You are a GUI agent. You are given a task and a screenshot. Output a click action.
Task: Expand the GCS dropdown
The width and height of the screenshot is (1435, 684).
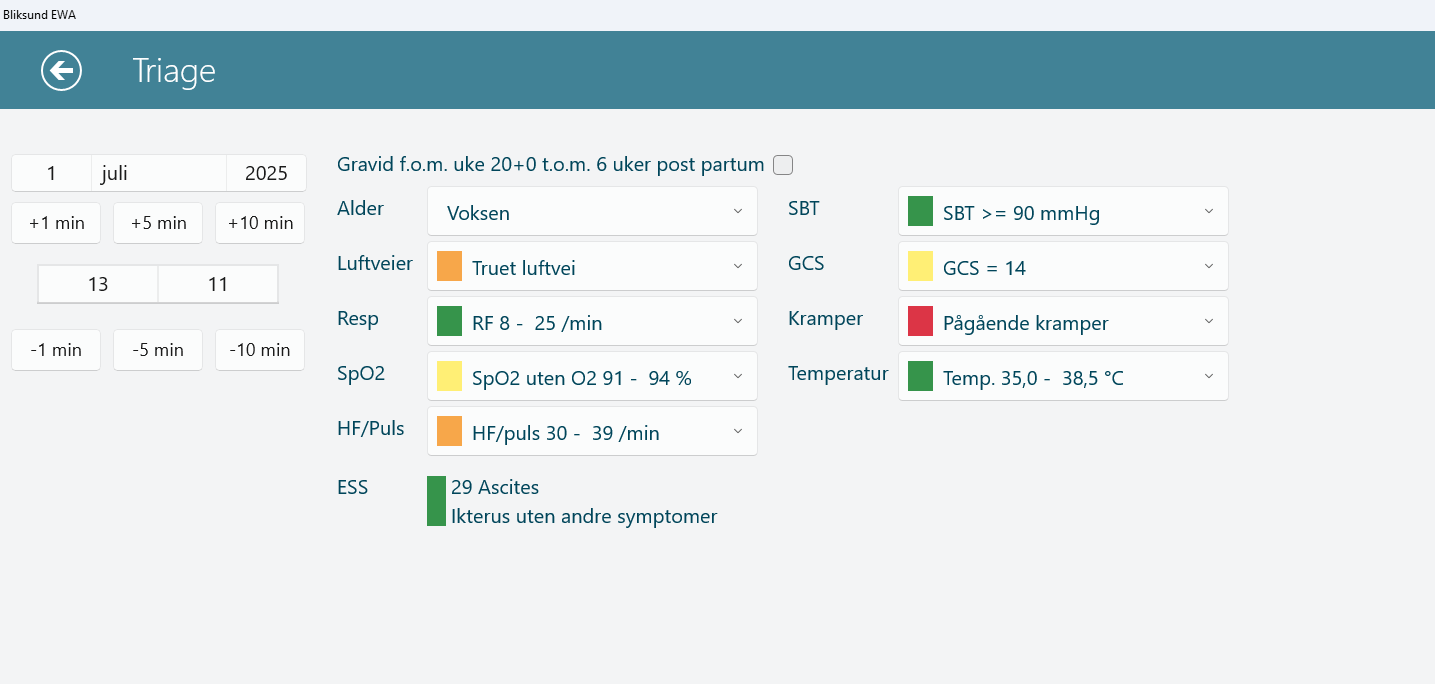(1063, 267)
